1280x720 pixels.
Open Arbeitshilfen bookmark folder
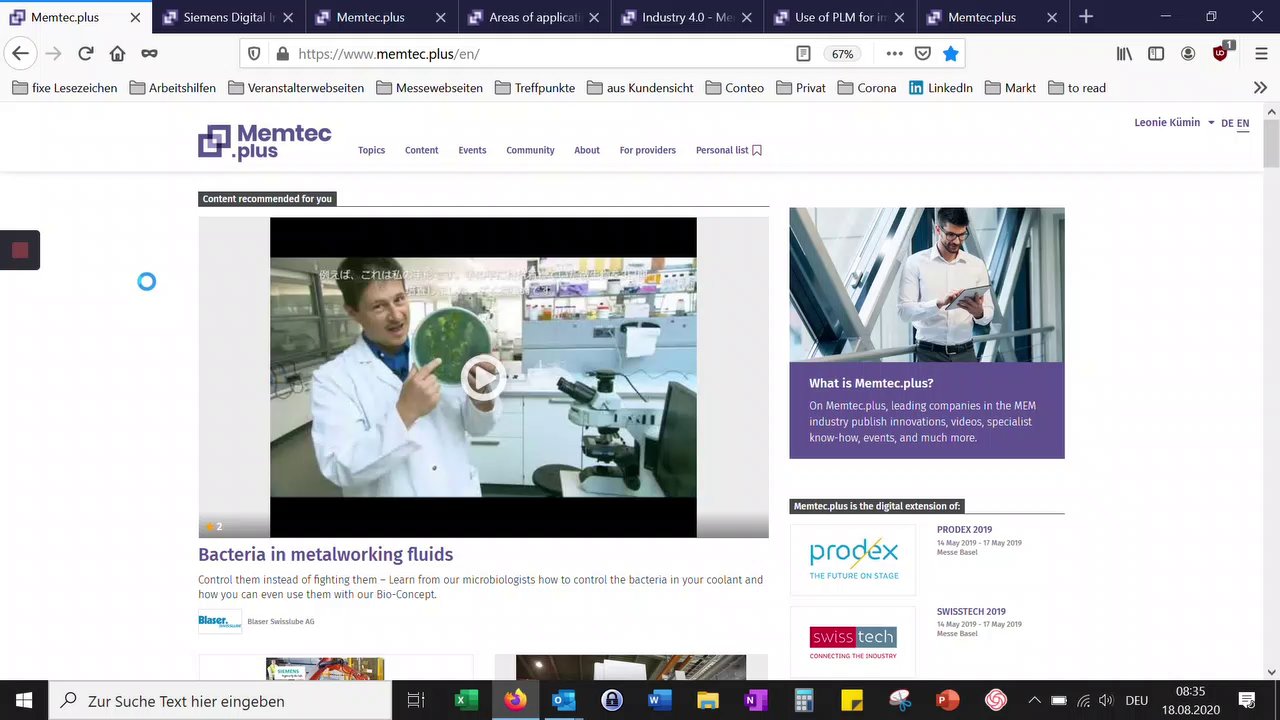(172, 88)
